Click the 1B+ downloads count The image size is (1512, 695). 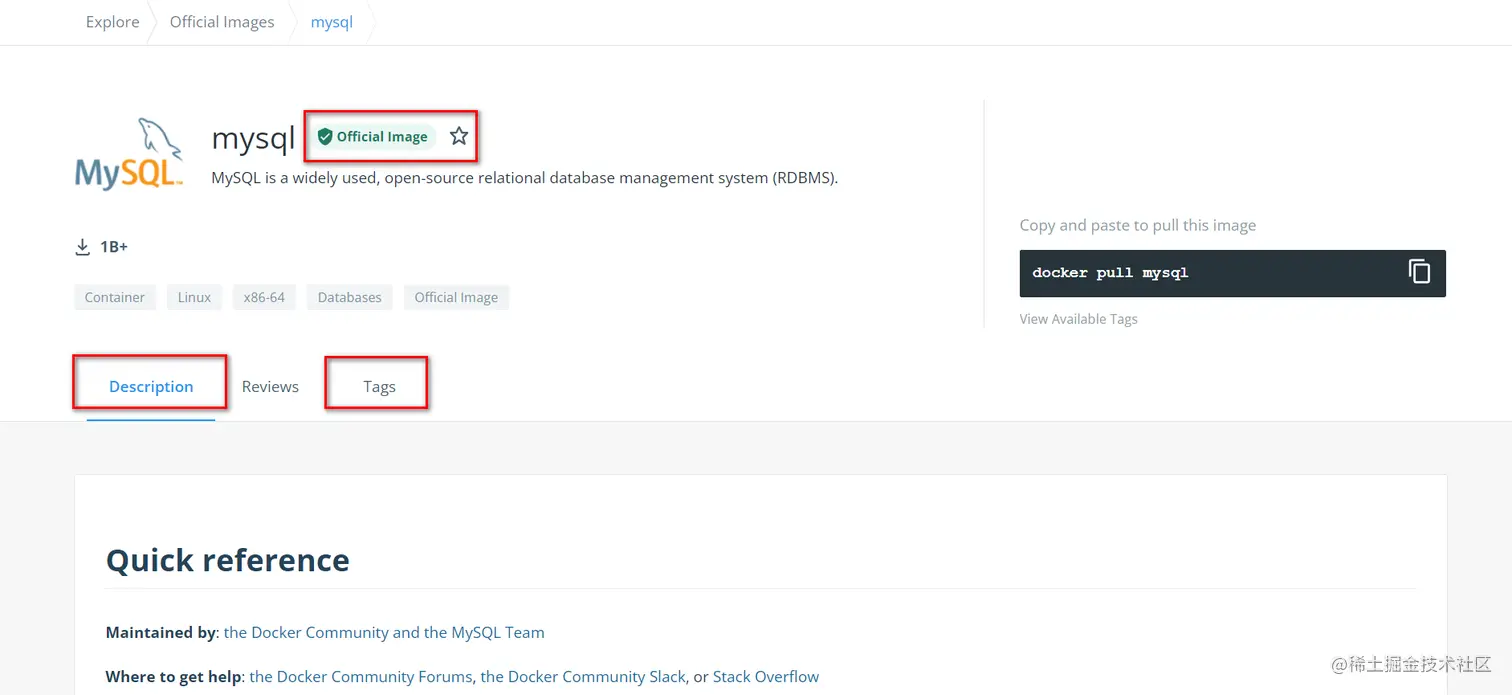point(114,246)
